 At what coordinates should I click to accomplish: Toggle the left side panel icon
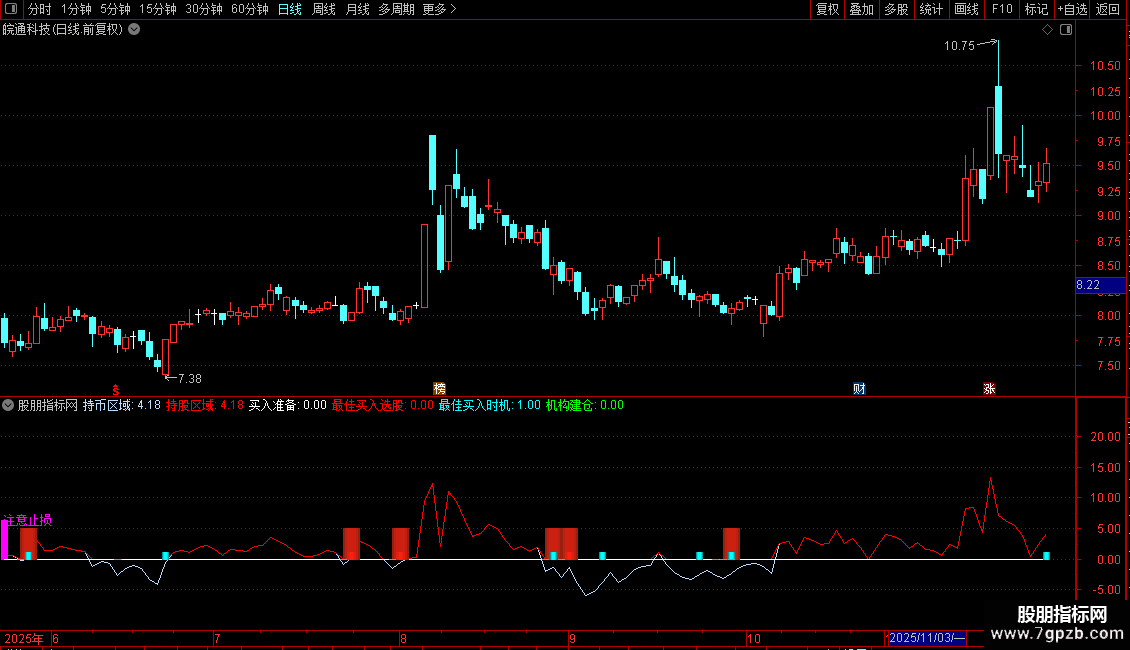pos(11,9)
